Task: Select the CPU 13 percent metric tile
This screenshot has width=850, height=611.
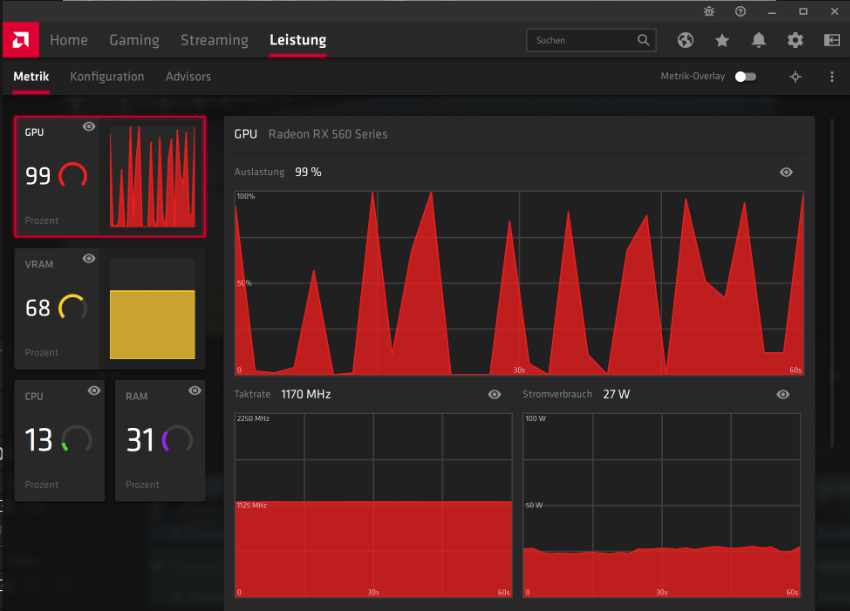Action: 60,440
